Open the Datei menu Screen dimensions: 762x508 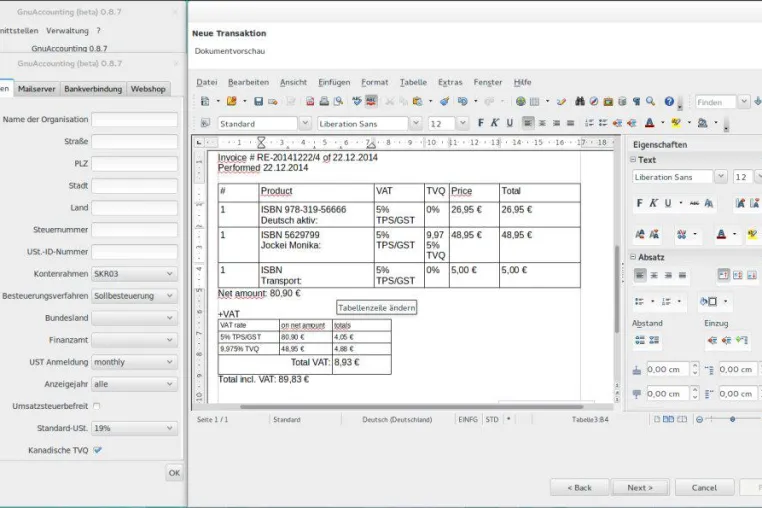click(207, 82)
